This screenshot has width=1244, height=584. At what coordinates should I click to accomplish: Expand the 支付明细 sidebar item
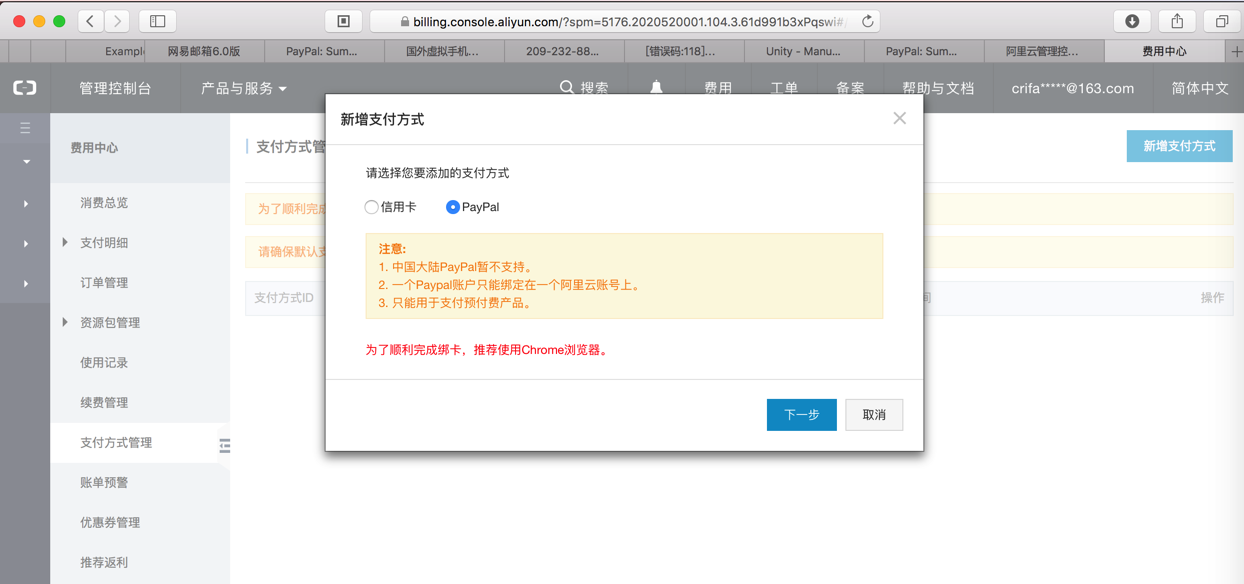(66, 243)
